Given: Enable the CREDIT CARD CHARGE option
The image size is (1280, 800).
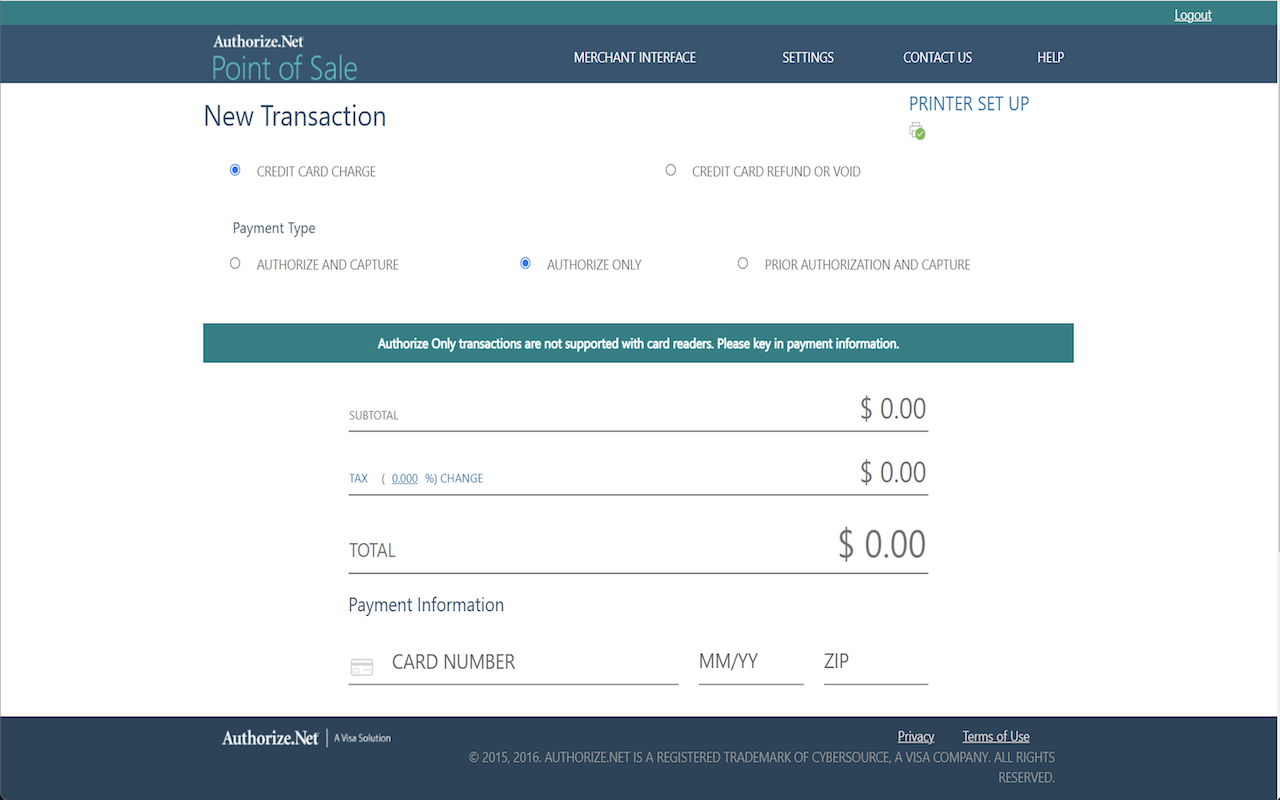Looking at the screenshot, I should [x=235, y=169].
